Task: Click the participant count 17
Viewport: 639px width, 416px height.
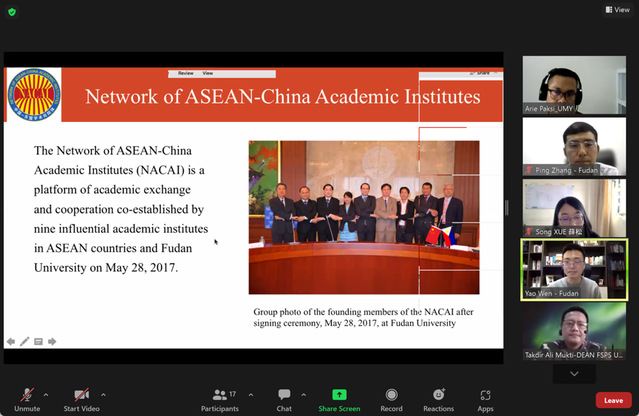Action: (x=232, y=394)
